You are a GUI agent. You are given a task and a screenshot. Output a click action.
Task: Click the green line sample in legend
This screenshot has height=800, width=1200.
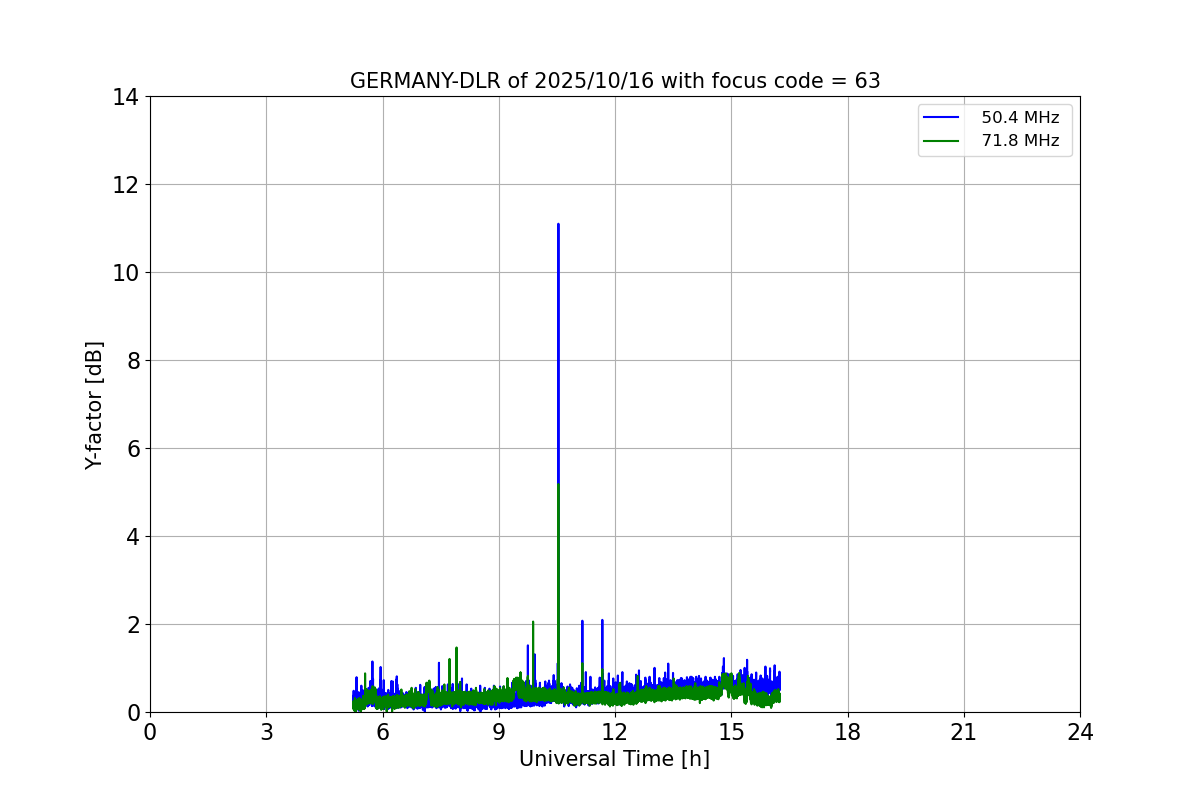coord(941,141)
